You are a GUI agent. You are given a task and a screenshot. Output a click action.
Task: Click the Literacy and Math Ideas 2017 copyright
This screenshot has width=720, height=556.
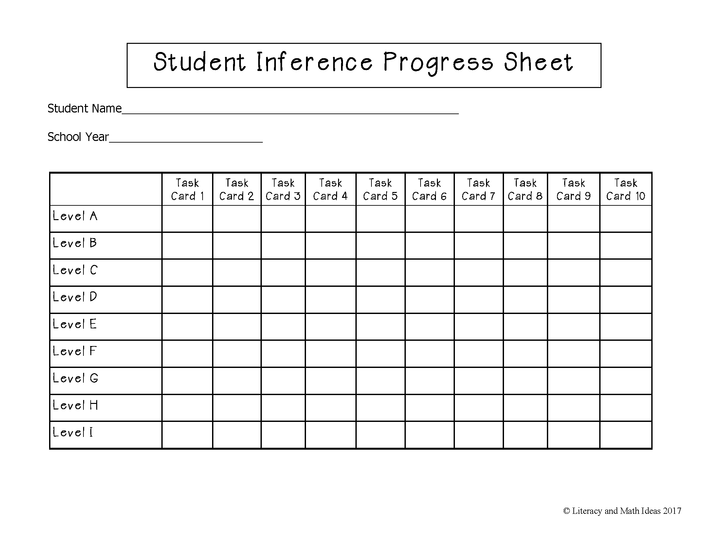621,510
